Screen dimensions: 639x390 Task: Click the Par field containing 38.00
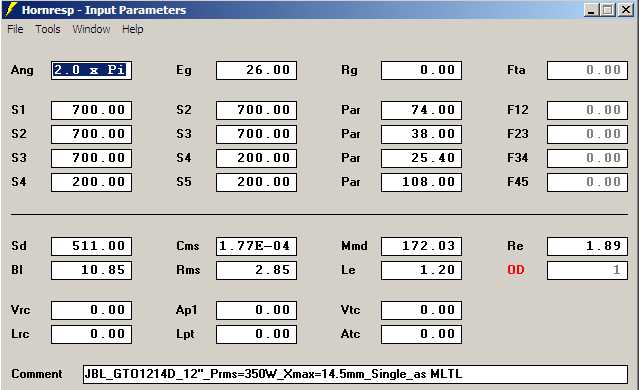421,134
